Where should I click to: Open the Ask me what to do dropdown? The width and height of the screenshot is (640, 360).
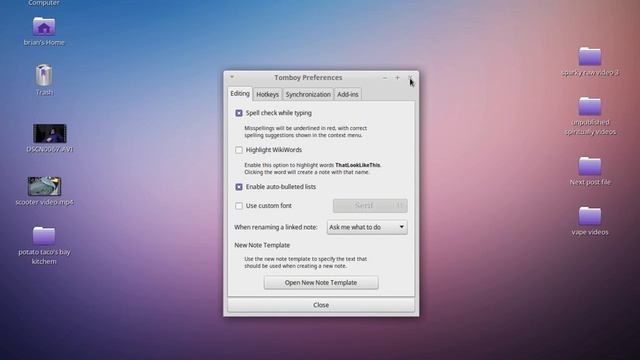(x=367, y=227)
